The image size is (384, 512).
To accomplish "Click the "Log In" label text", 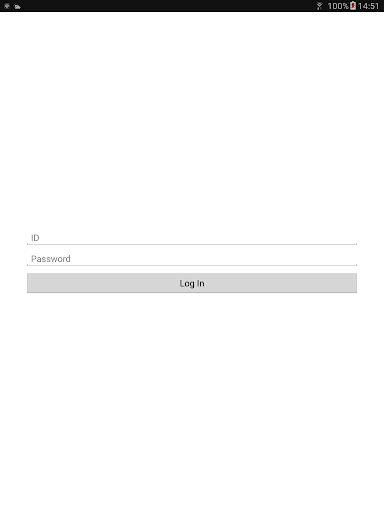I will pyautogui.click(x=192, y=283).
